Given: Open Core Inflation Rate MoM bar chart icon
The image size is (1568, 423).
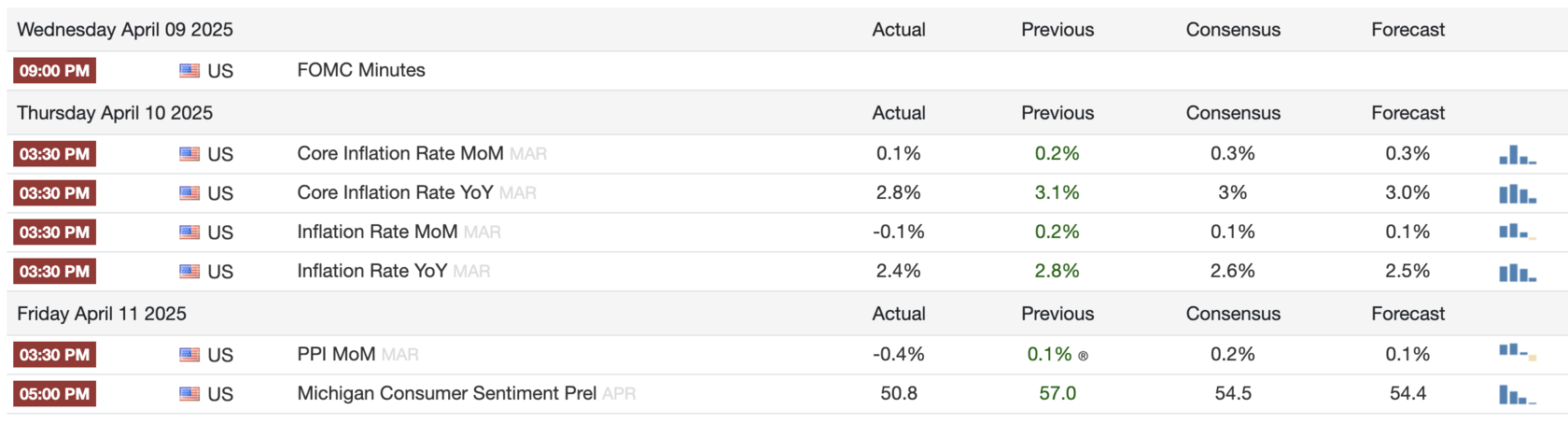Looking at the screenshot, I should tap(1518, 154).
